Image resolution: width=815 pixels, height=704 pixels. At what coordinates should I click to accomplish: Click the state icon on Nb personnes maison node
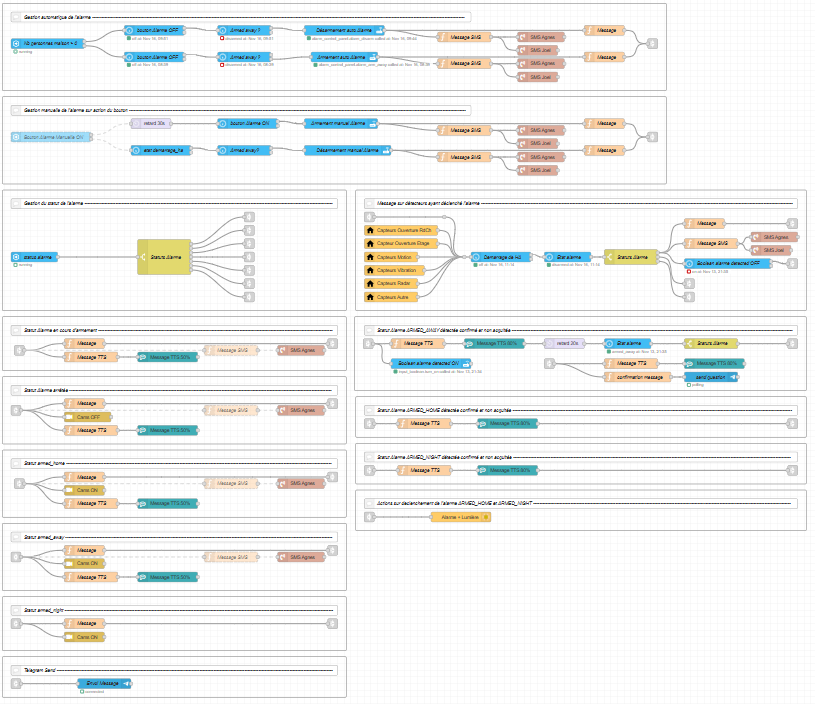16,44
